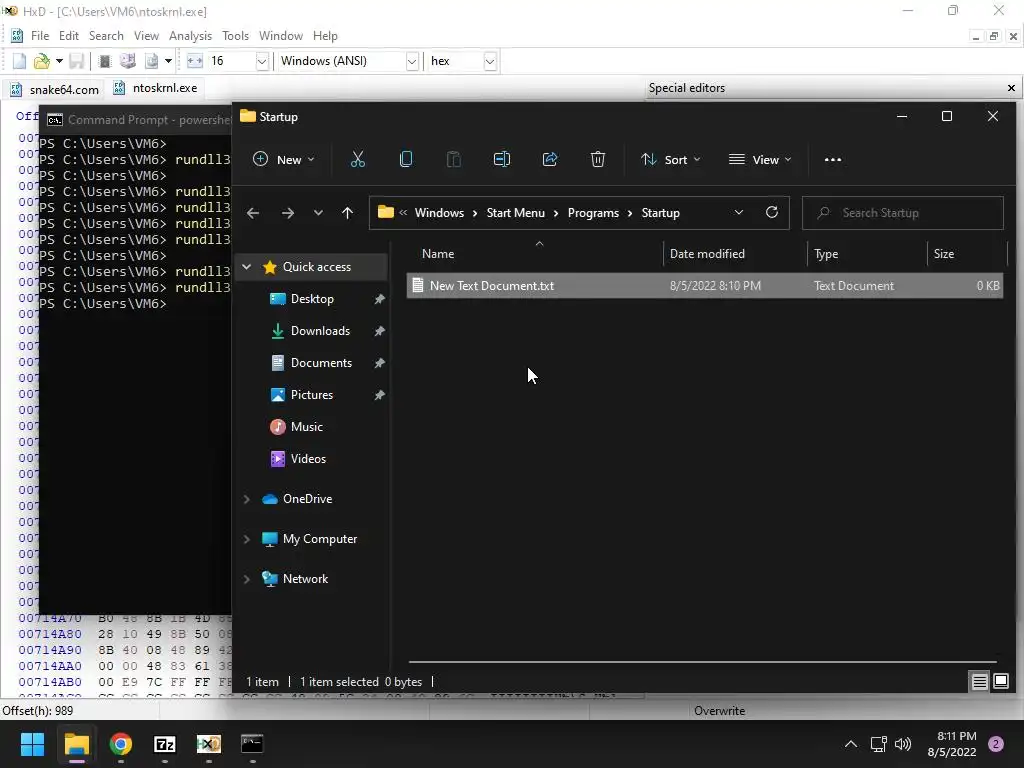The width and height of the screenshot is (1024, 768).
Task: Expand OneDrive tree node
Action: click(247, 499)
